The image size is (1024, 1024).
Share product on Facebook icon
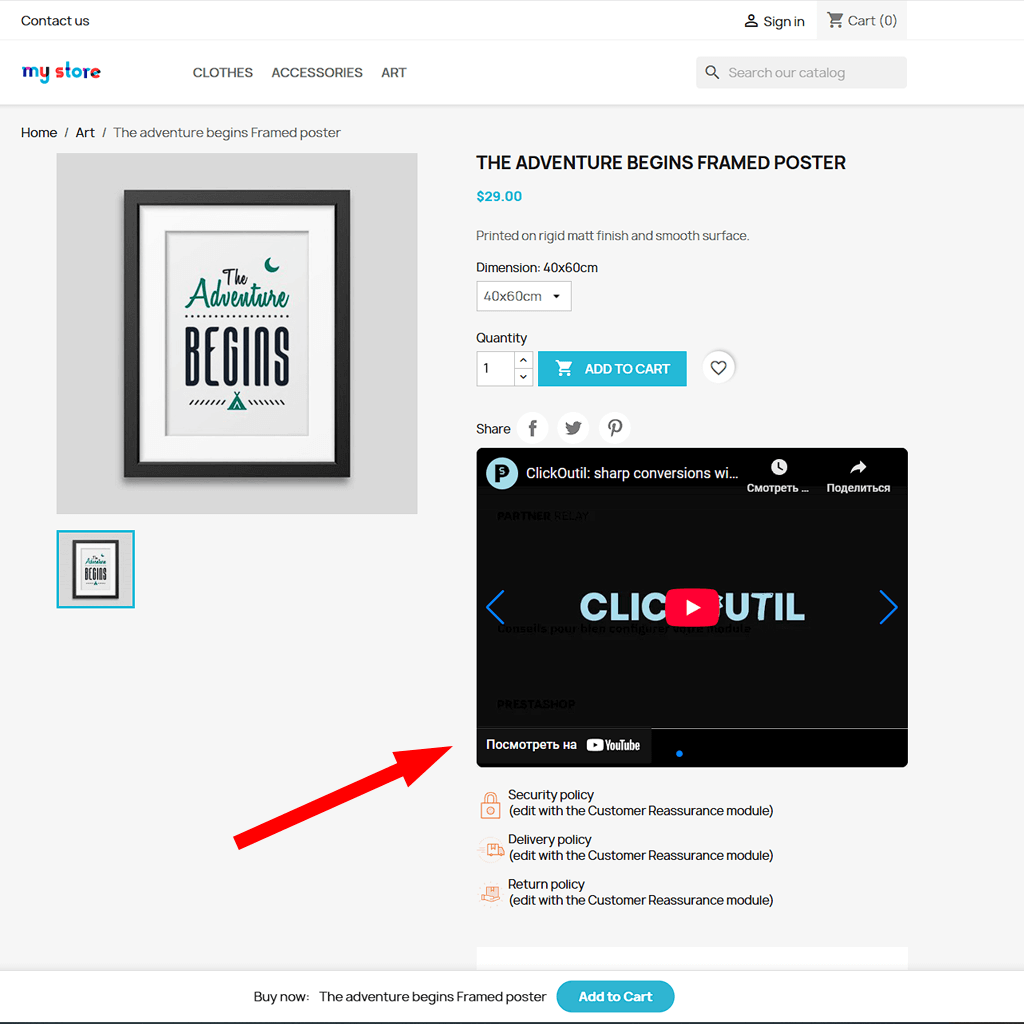[x=532, y=428]
